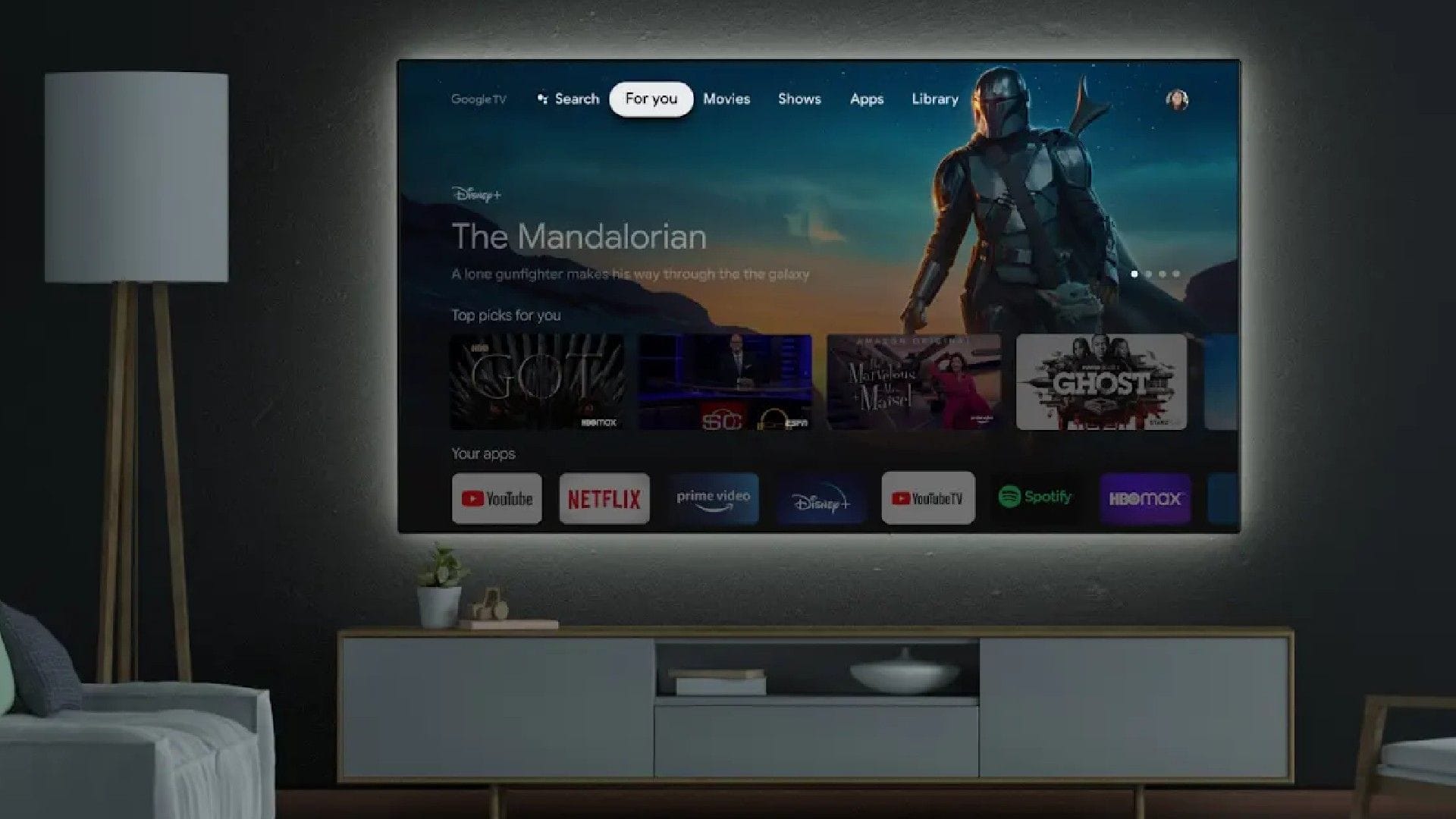Click the user profile avatar
1456x819 pixels.
[x=1177, y=99]
